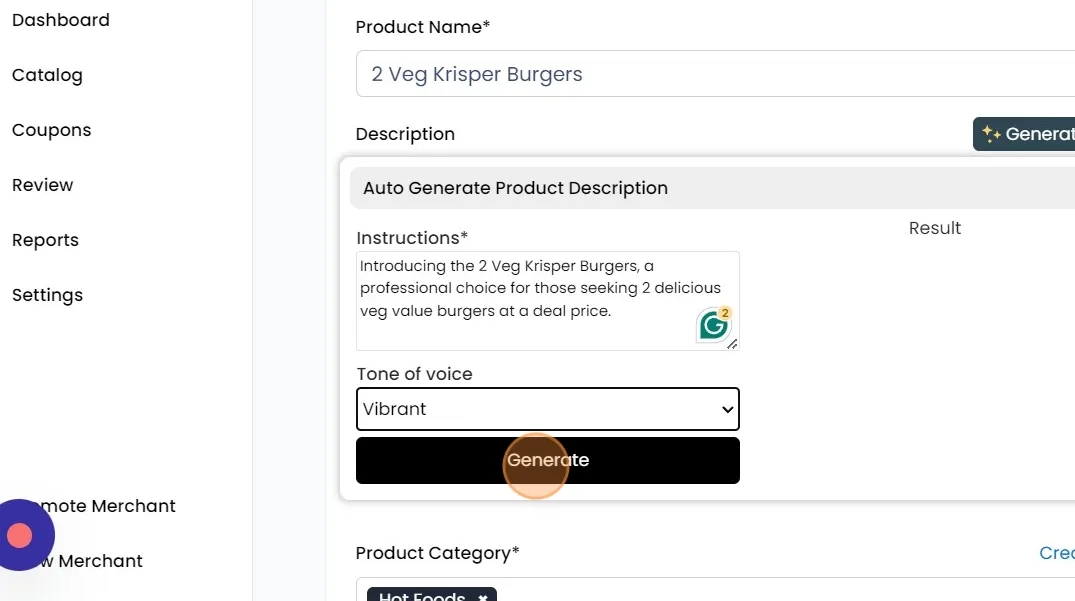The image size is (1075, 601).
Task: Open Settings from the sidebar
Action: point(47,295)
